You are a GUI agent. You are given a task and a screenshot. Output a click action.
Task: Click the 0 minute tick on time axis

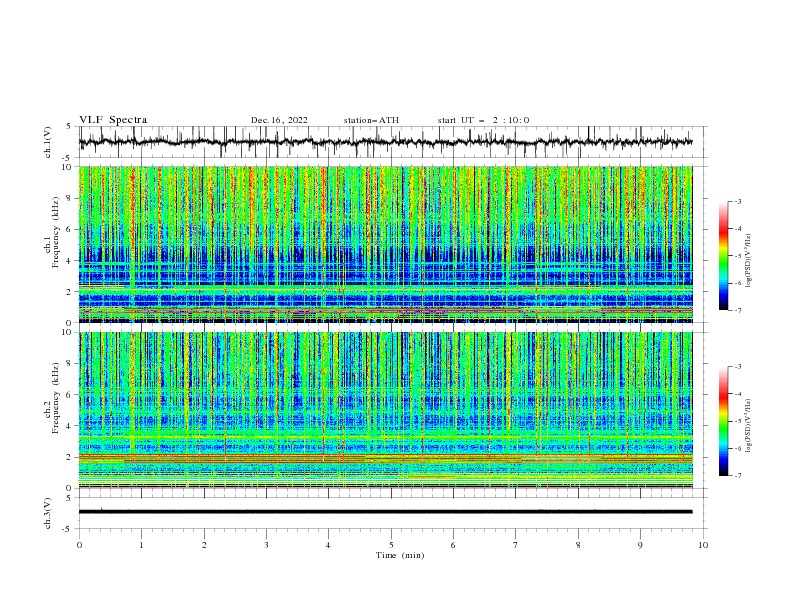pos(79,545)
